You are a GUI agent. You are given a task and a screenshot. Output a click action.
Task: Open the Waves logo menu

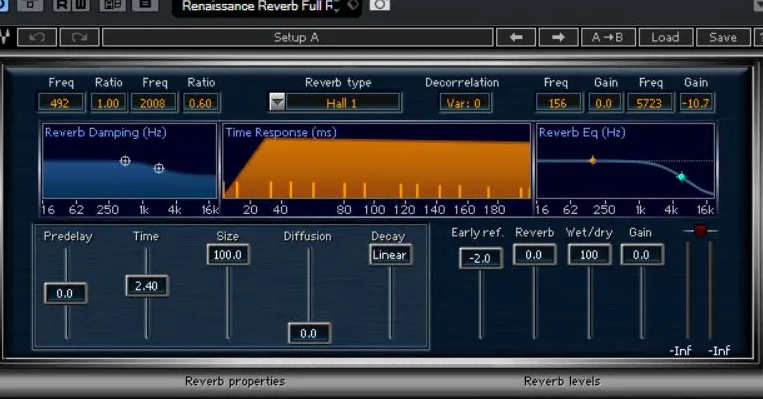point(5,37)
